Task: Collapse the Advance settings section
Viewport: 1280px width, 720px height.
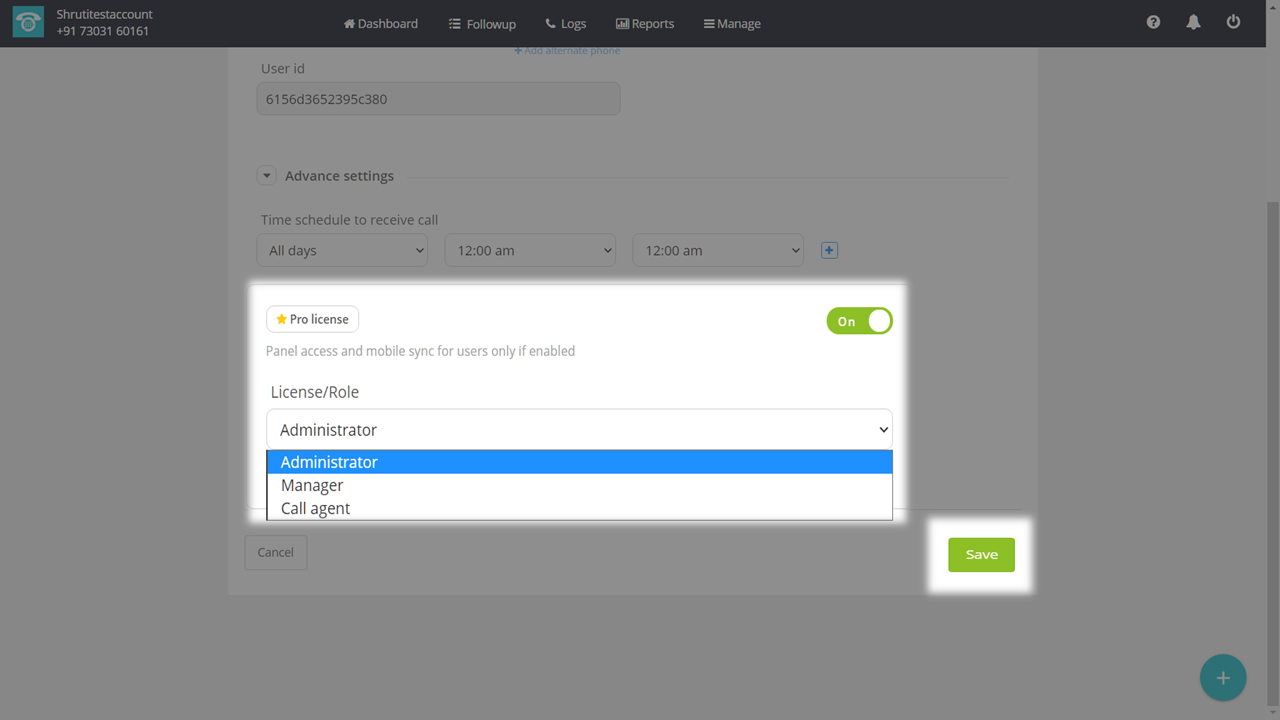Action: coord(267,176)
